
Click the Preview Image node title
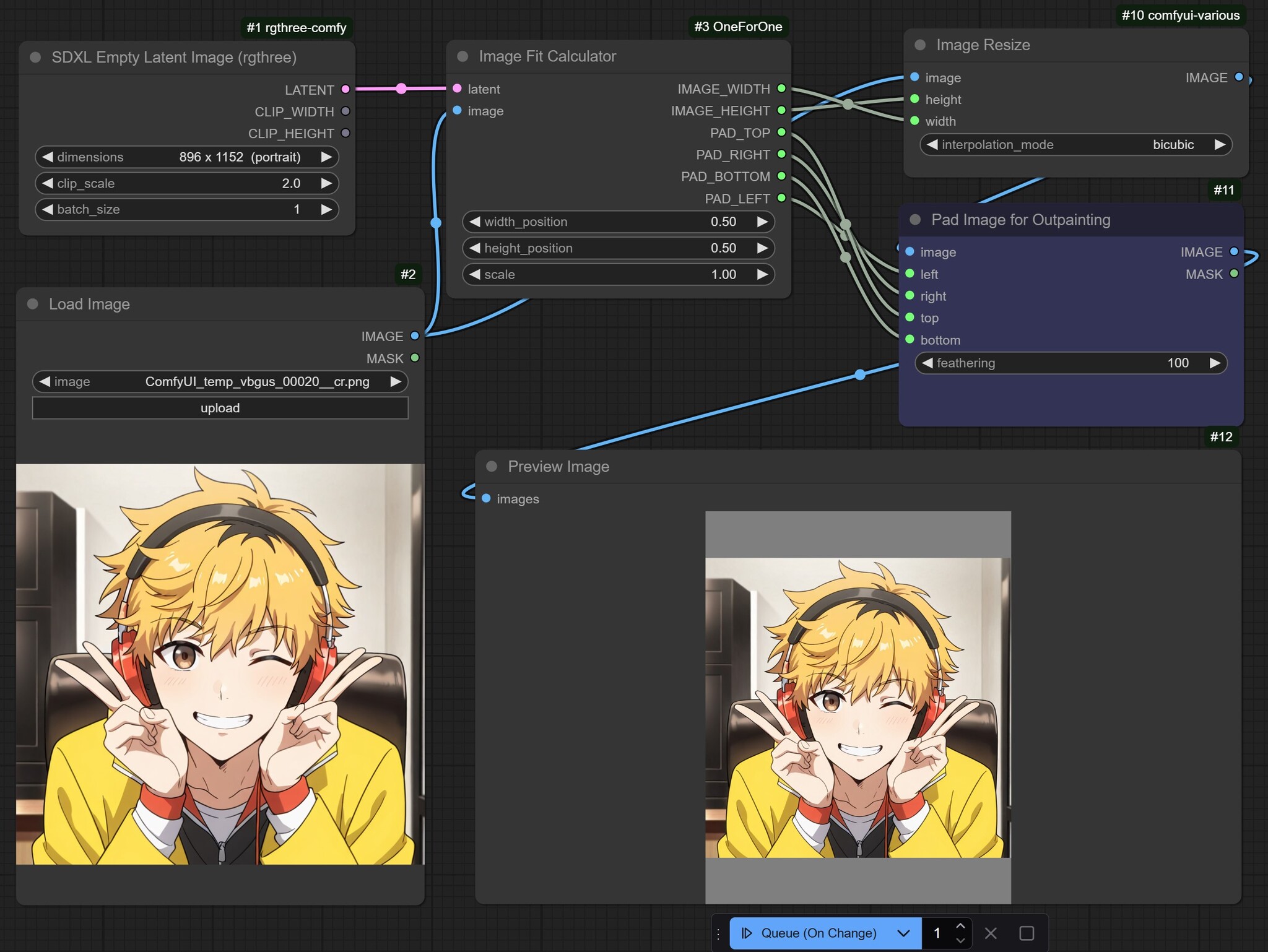(x=558, y=466)
